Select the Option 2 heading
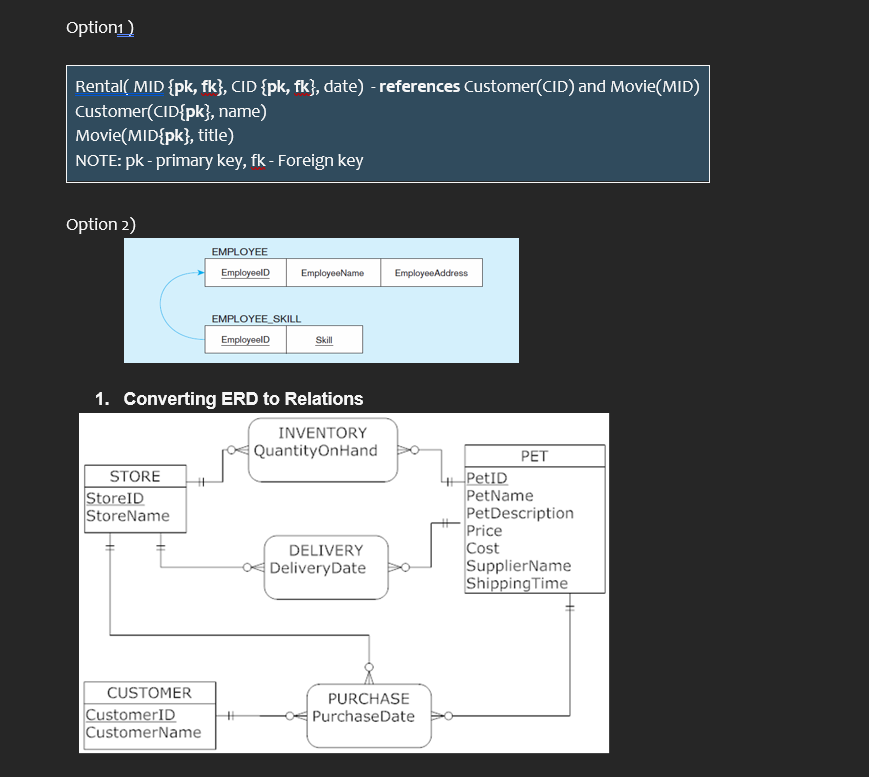 (100, 224)
